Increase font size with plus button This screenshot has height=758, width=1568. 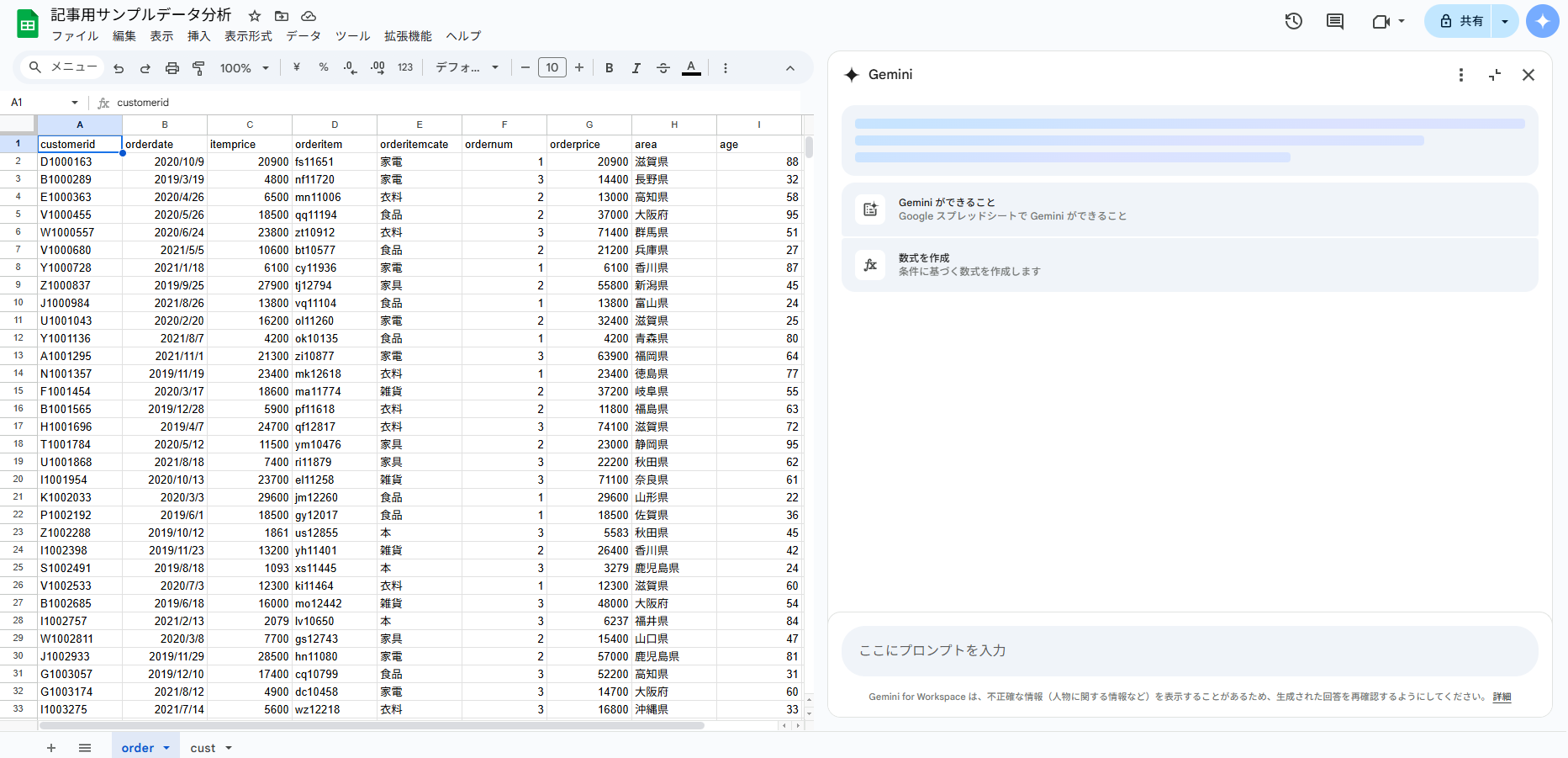(x=579, y=67)
